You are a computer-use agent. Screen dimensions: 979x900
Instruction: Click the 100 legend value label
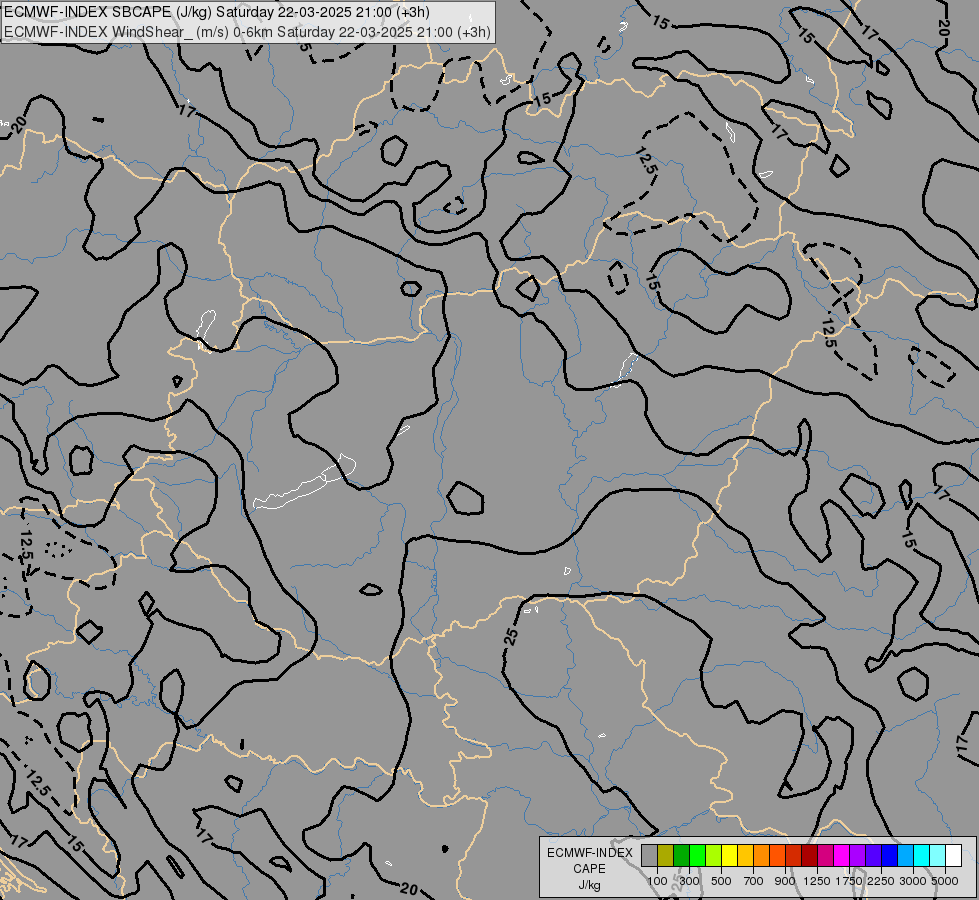657,881
